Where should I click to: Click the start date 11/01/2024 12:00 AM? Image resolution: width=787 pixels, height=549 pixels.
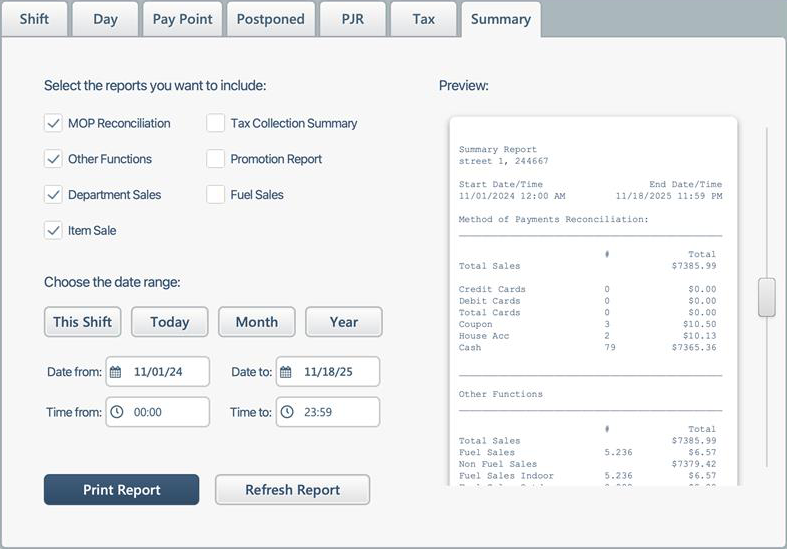coord(512,196)
